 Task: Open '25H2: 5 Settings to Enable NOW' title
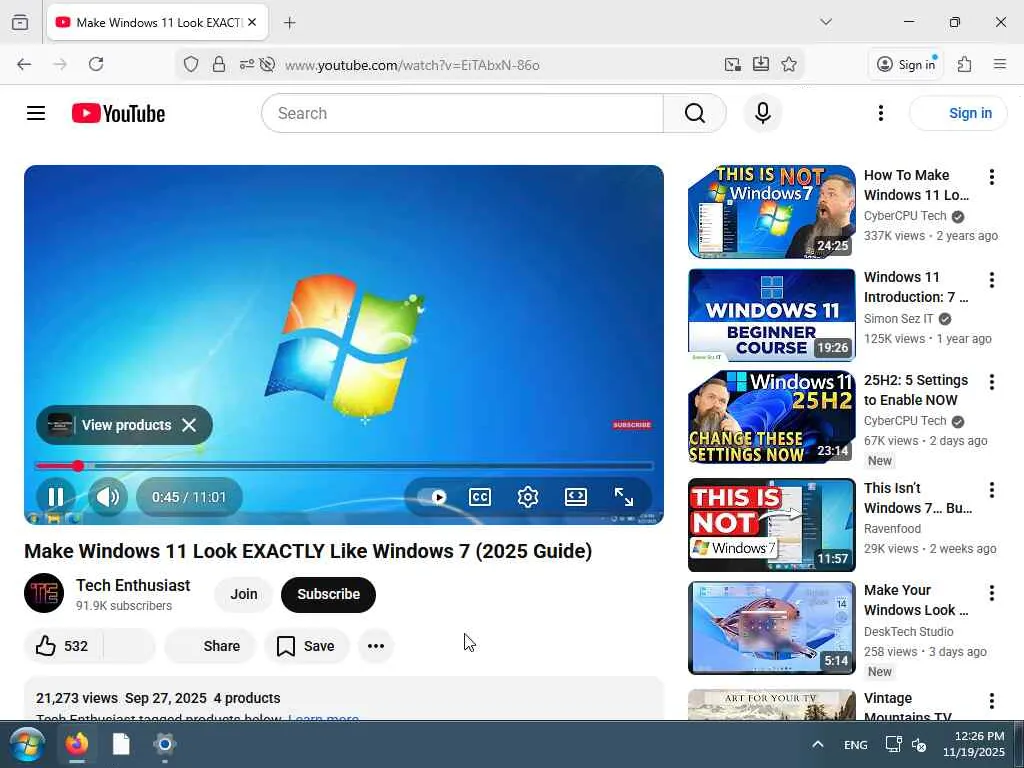coord(916,390)
